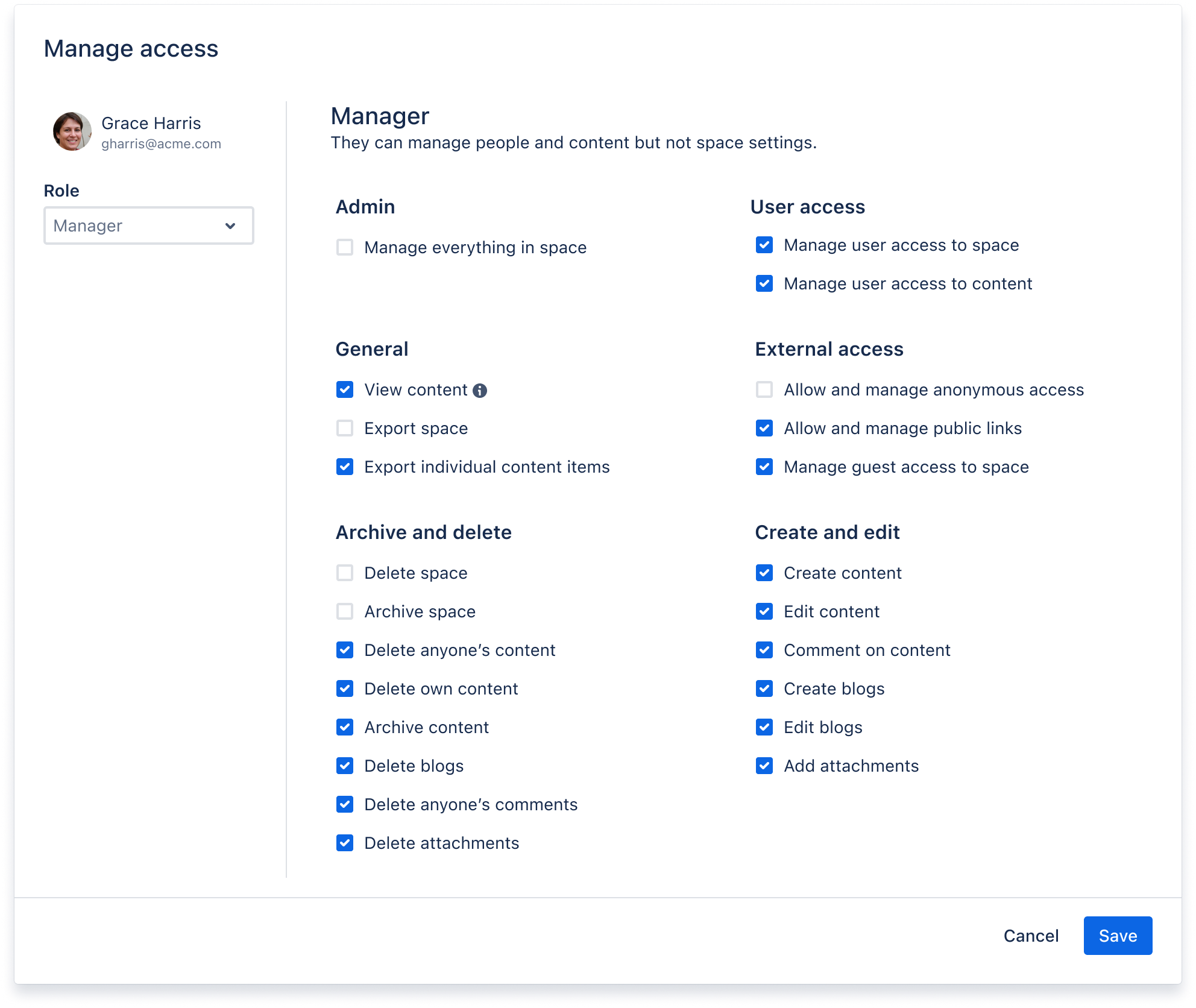Check the Archive space option
Screen dimensions: 1196x1008
[344, 612]
